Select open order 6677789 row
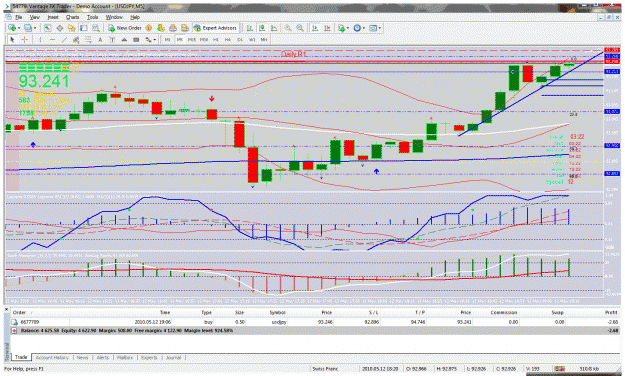 [x=314, y=322]
